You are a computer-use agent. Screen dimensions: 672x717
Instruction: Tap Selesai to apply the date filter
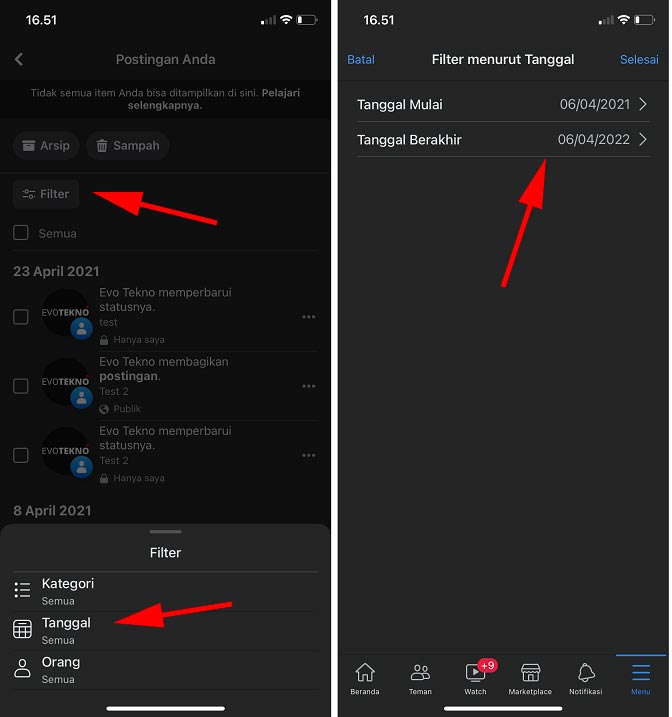(x=639, y=59)
